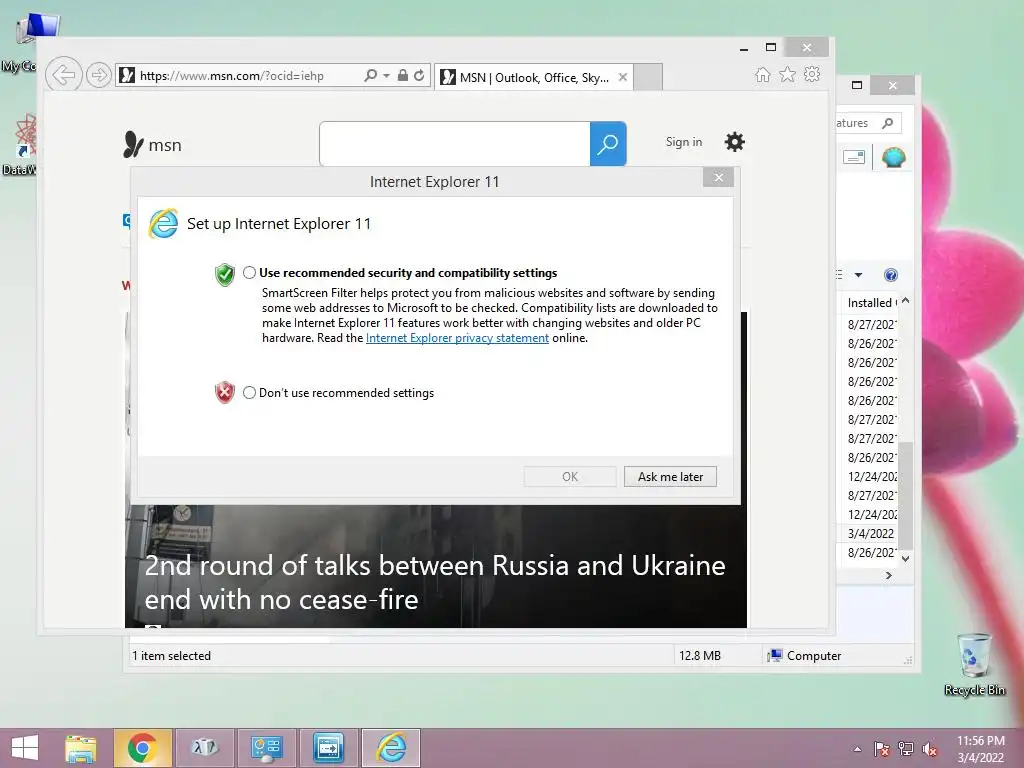
Task: Open the IE Tools gear icon
Action: pyautogui.click(x=812, y=74)
